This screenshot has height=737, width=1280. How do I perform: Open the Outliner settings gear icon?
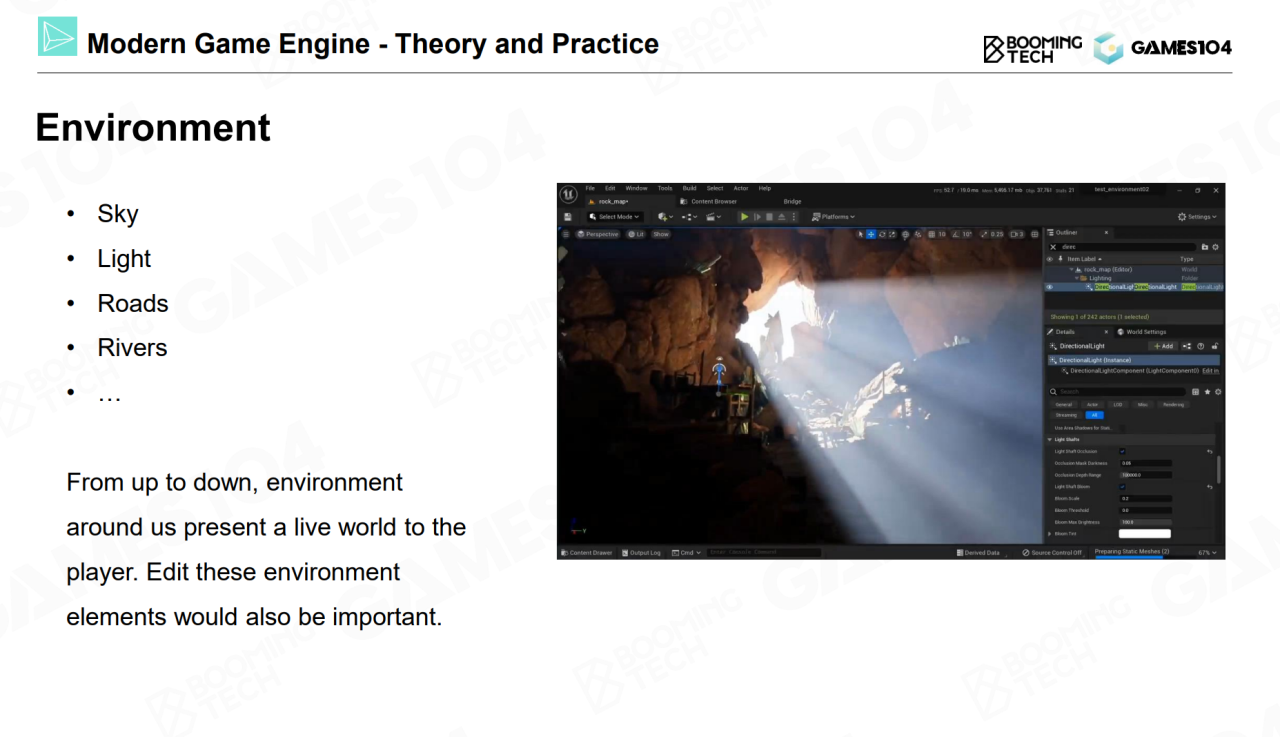(1216, 246)
